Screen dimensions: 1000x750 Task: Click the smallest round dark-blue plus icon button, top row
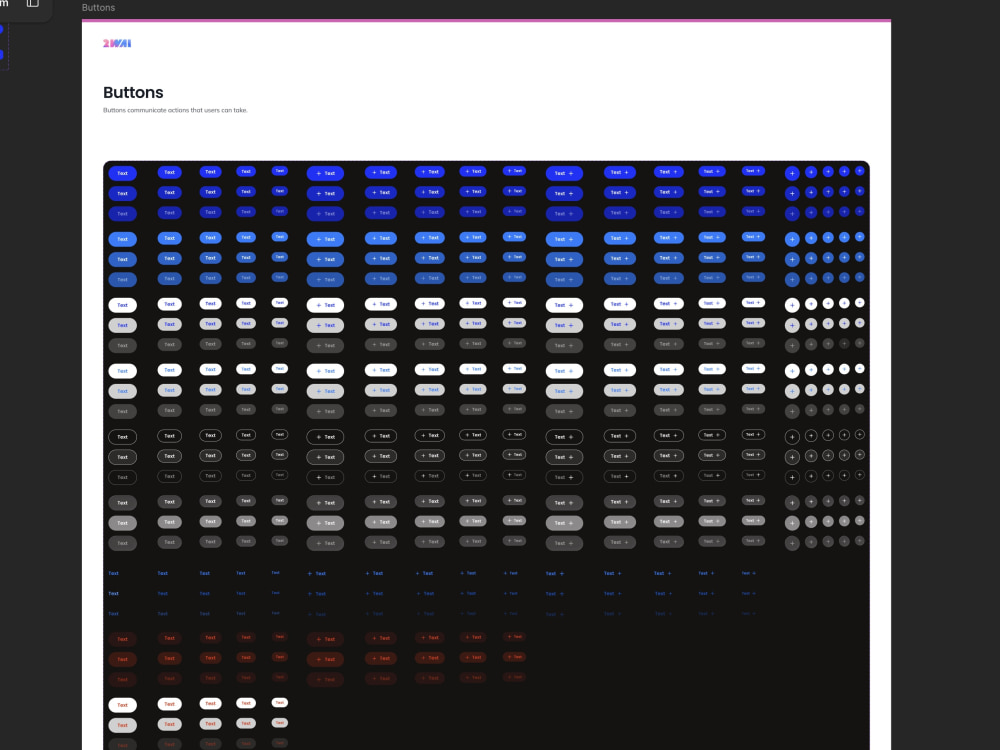pos(860,171)
